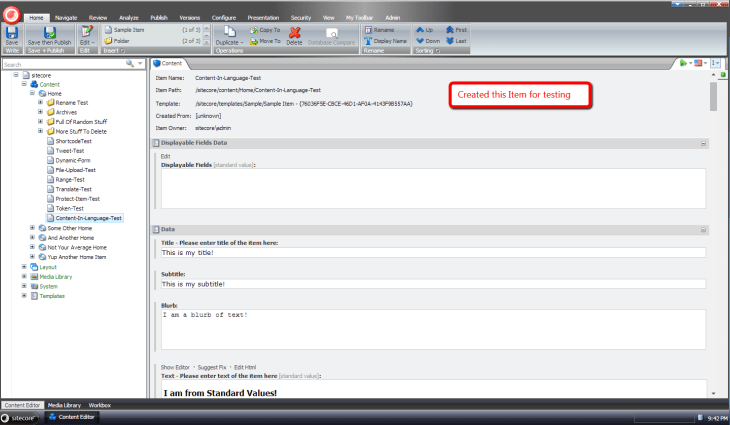Expand the Archives tree node

40,113
